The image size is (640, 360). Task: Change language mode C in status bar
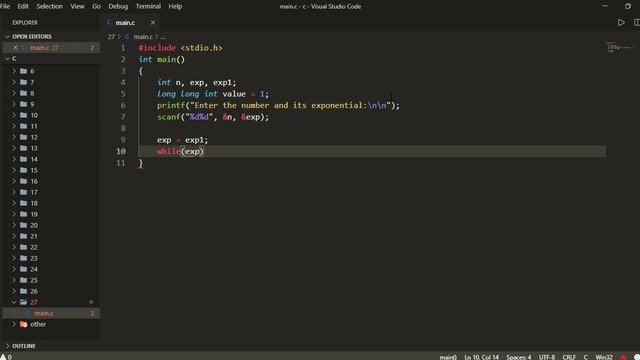tap(585, 357)
